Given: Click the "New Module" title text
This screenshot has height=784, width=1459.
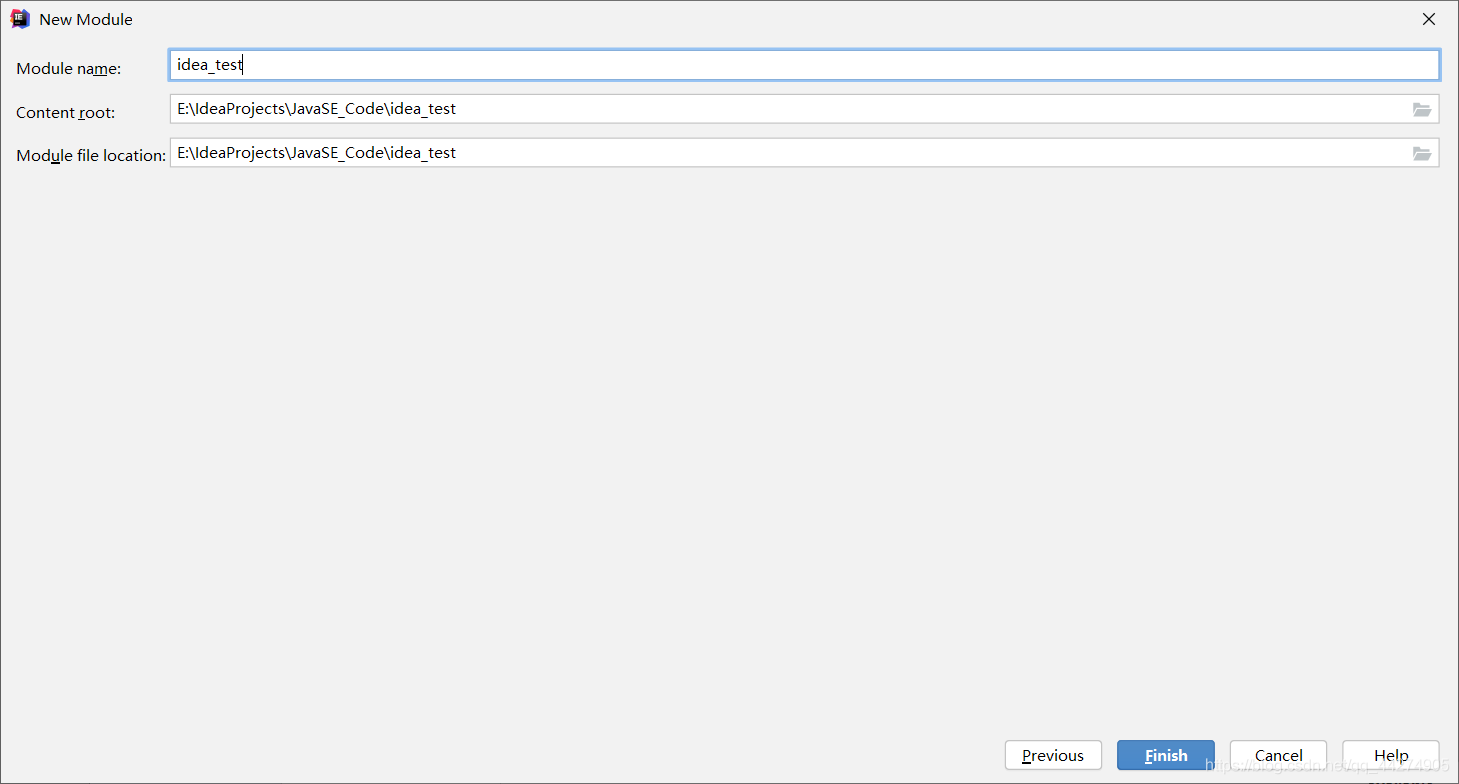Looking at the screenshot, I should click(x=86, y=19).
